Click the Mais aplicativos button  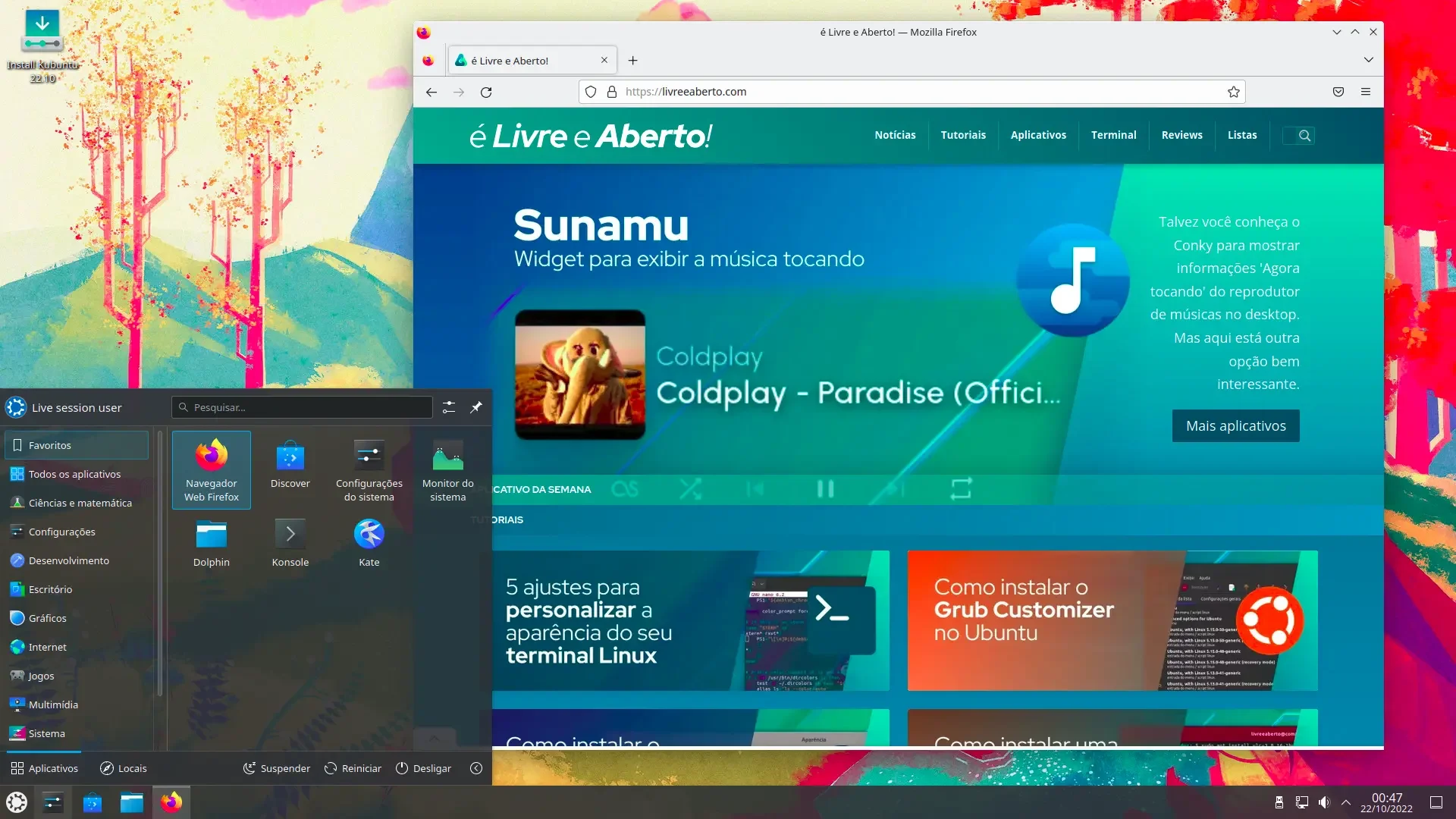[1235, 426]
